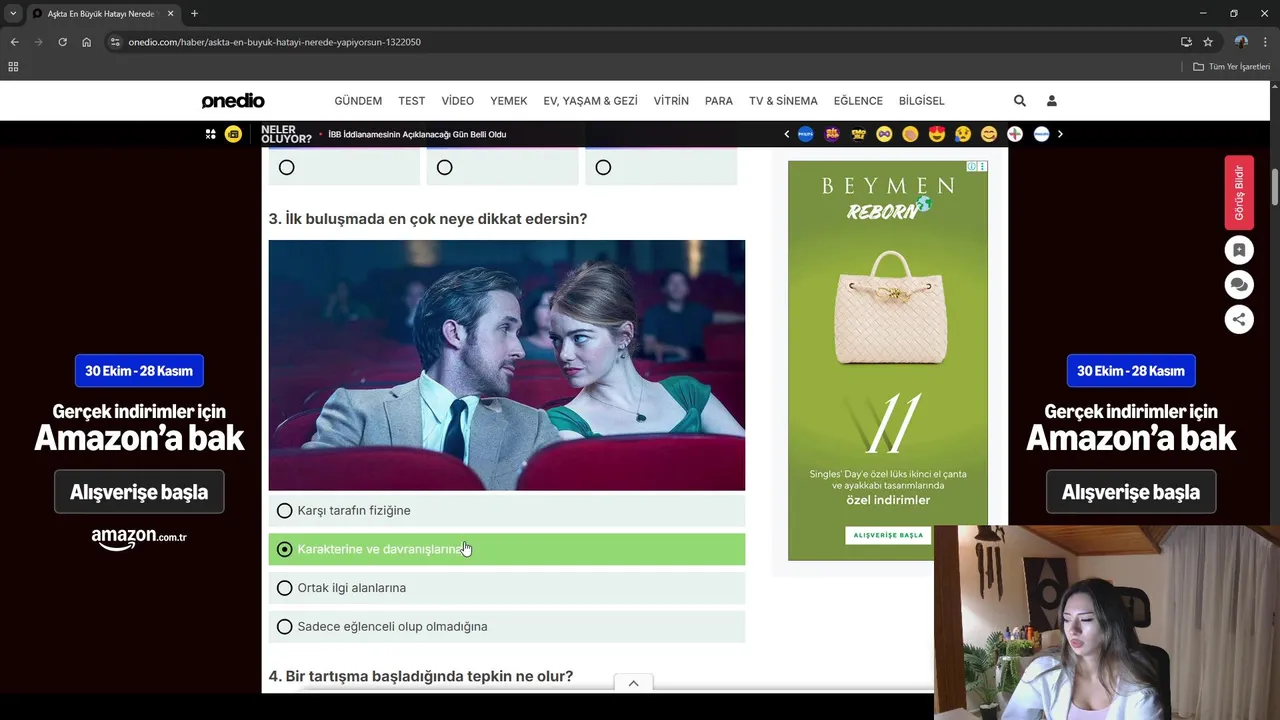
Task: Open TEST menu
Action: tap(412, 101)
